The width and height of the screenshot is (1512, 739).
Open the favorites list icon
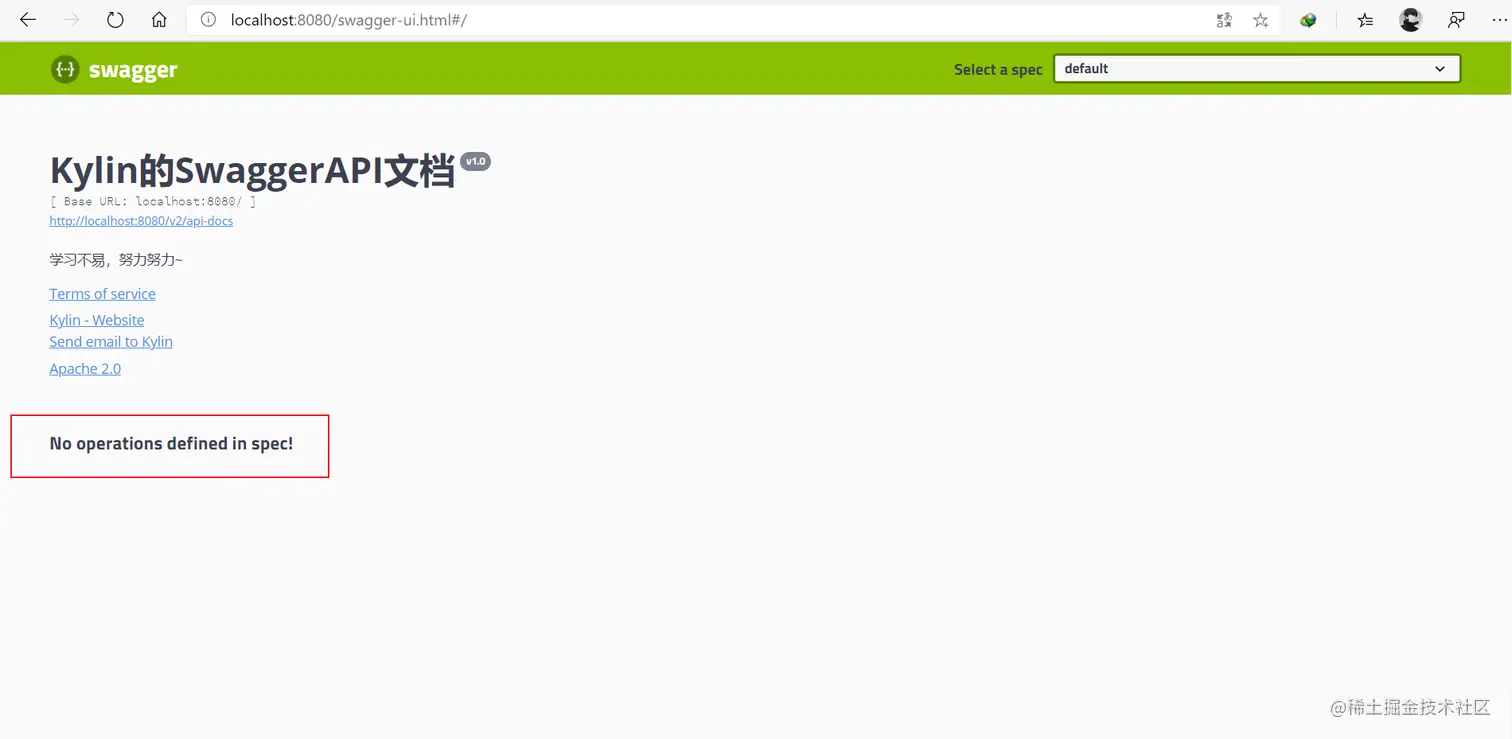pyautogui.click(x=1365, y=20)
